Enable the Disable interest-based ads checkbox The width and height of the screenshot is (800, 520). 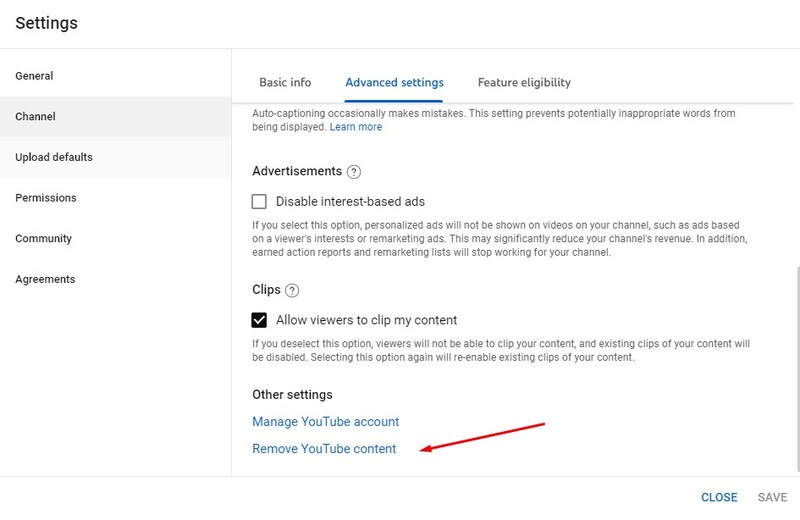260,201
